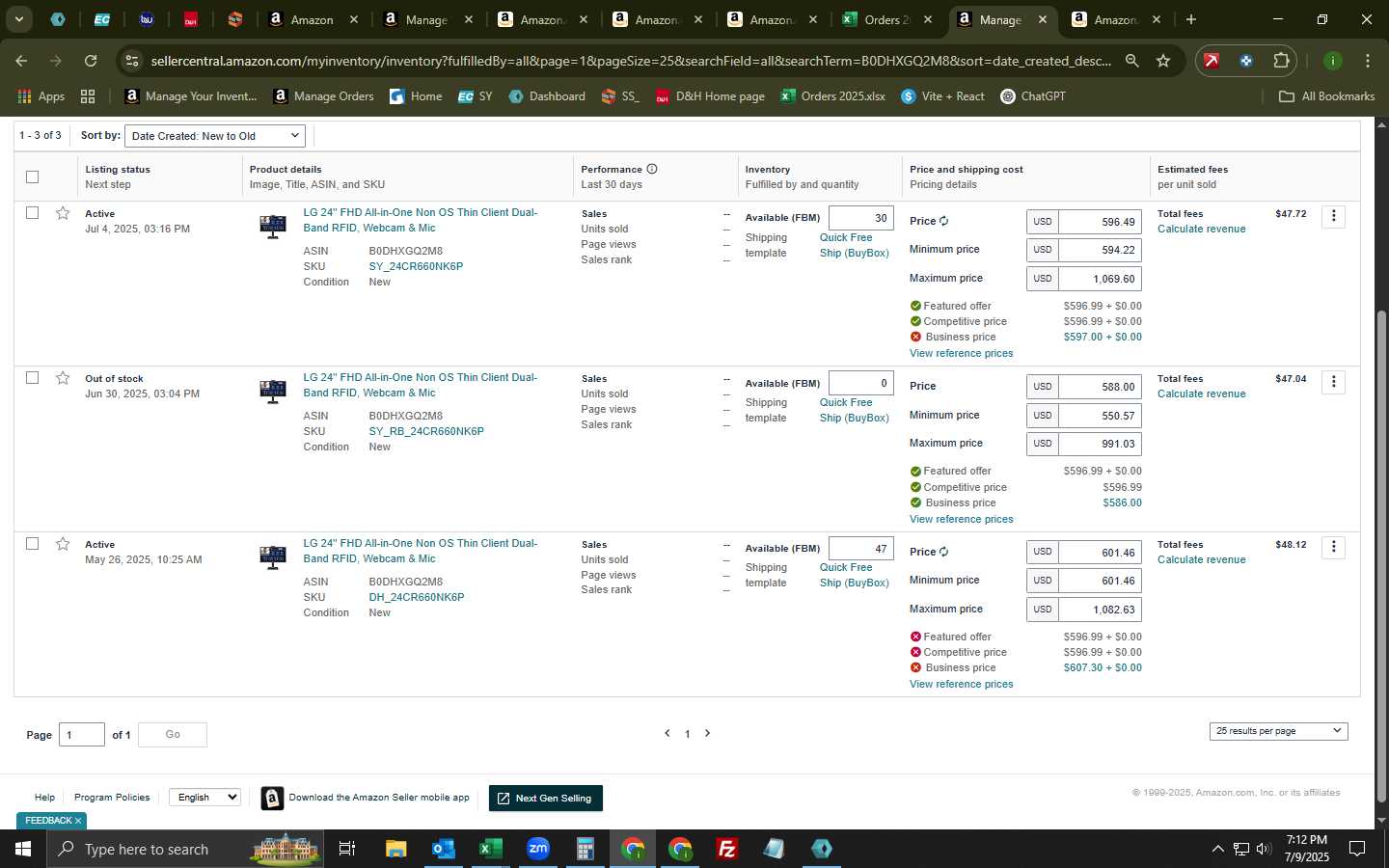Open the SKU link SY_24CR660NK6P
Image resolution: width=1389 pixels, height=868 pixels.
coord(416,266)
